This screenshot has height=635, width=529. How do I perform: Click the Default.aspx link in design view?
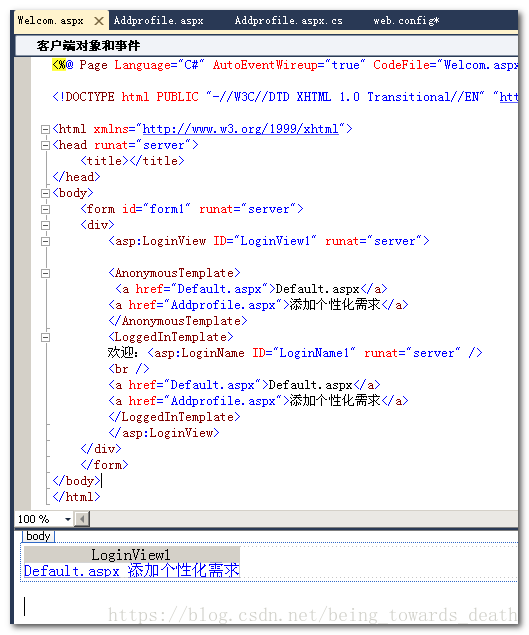(72, 571)
